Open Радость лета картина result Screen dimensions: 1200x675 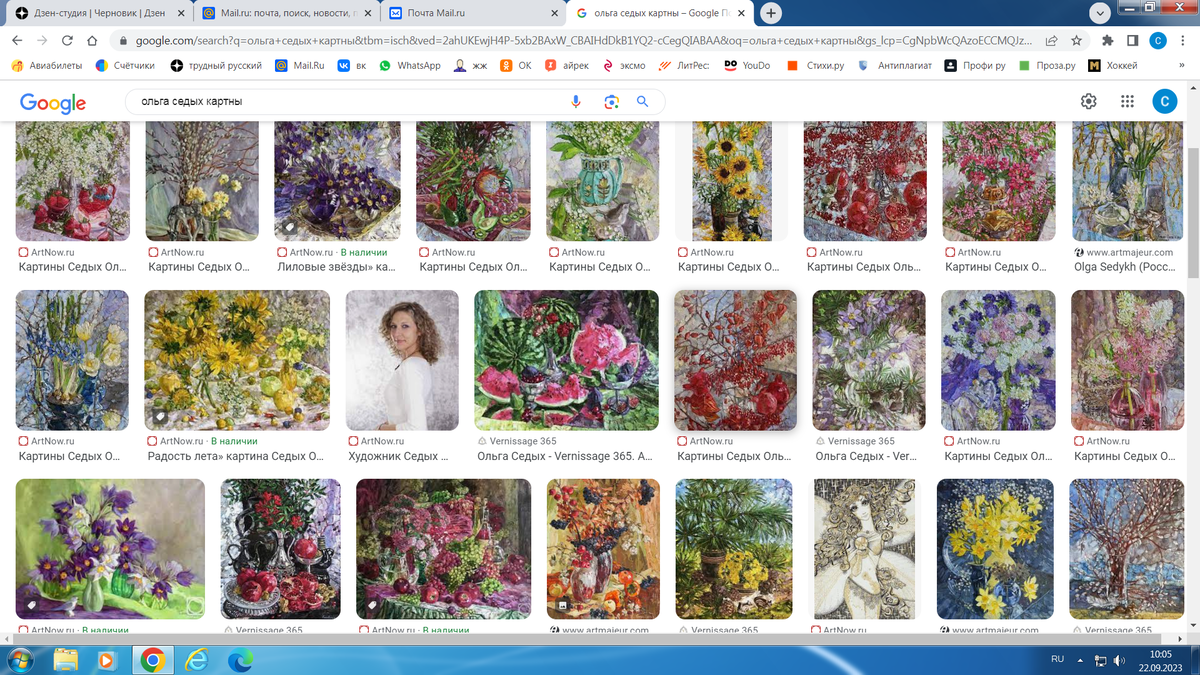point(237,360)
